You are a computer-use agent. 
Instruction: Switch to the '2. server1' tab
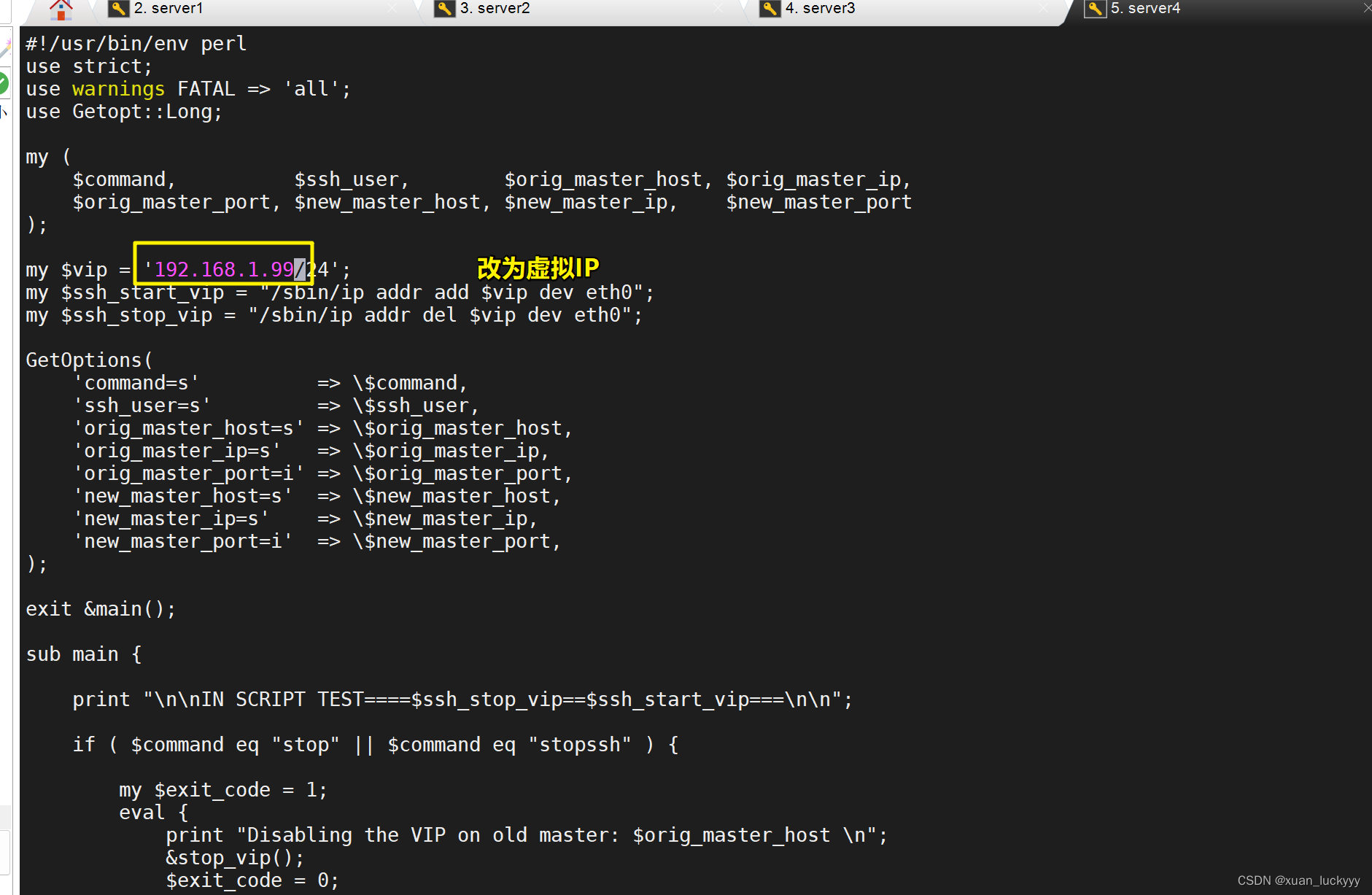168,9
